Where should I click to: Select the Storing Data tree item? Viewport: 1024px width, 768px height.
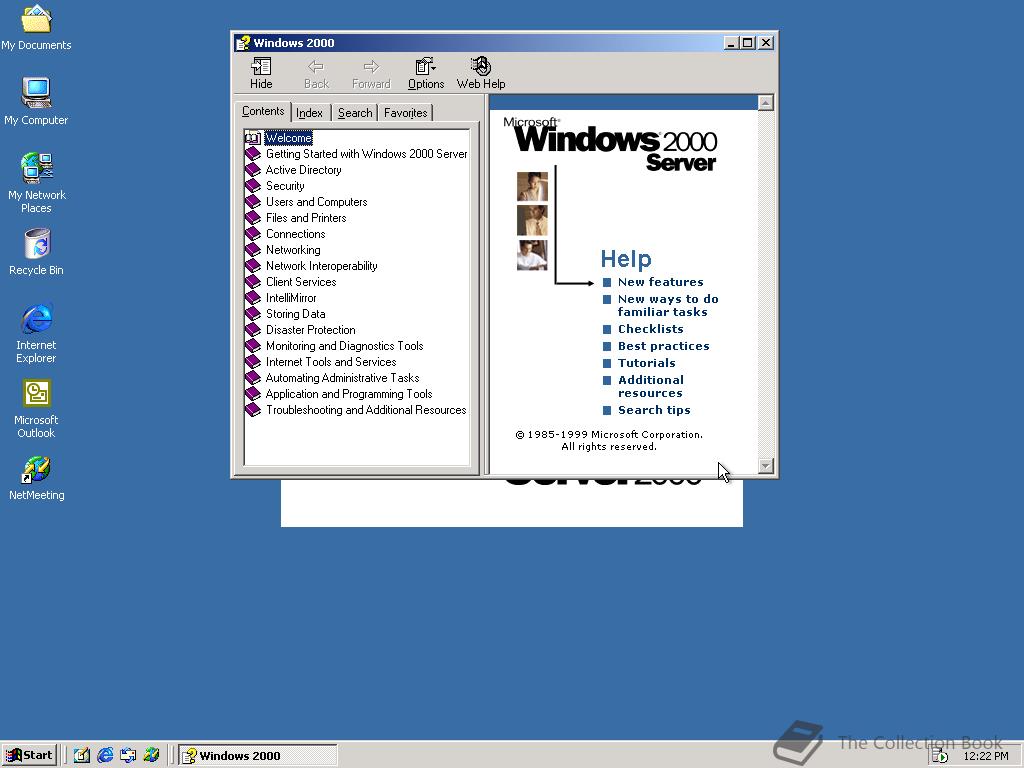tap(295, 314)
